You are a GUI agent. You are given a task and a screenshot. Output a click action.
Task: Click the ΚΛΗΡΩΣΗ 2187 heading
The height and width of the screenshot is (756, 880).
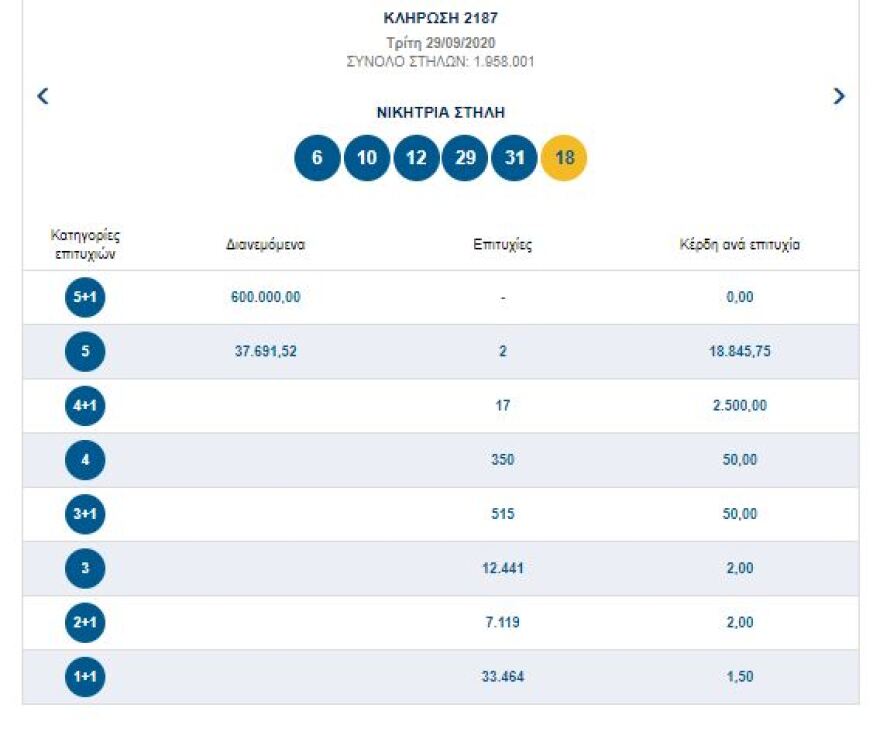[x=440, y=18]
